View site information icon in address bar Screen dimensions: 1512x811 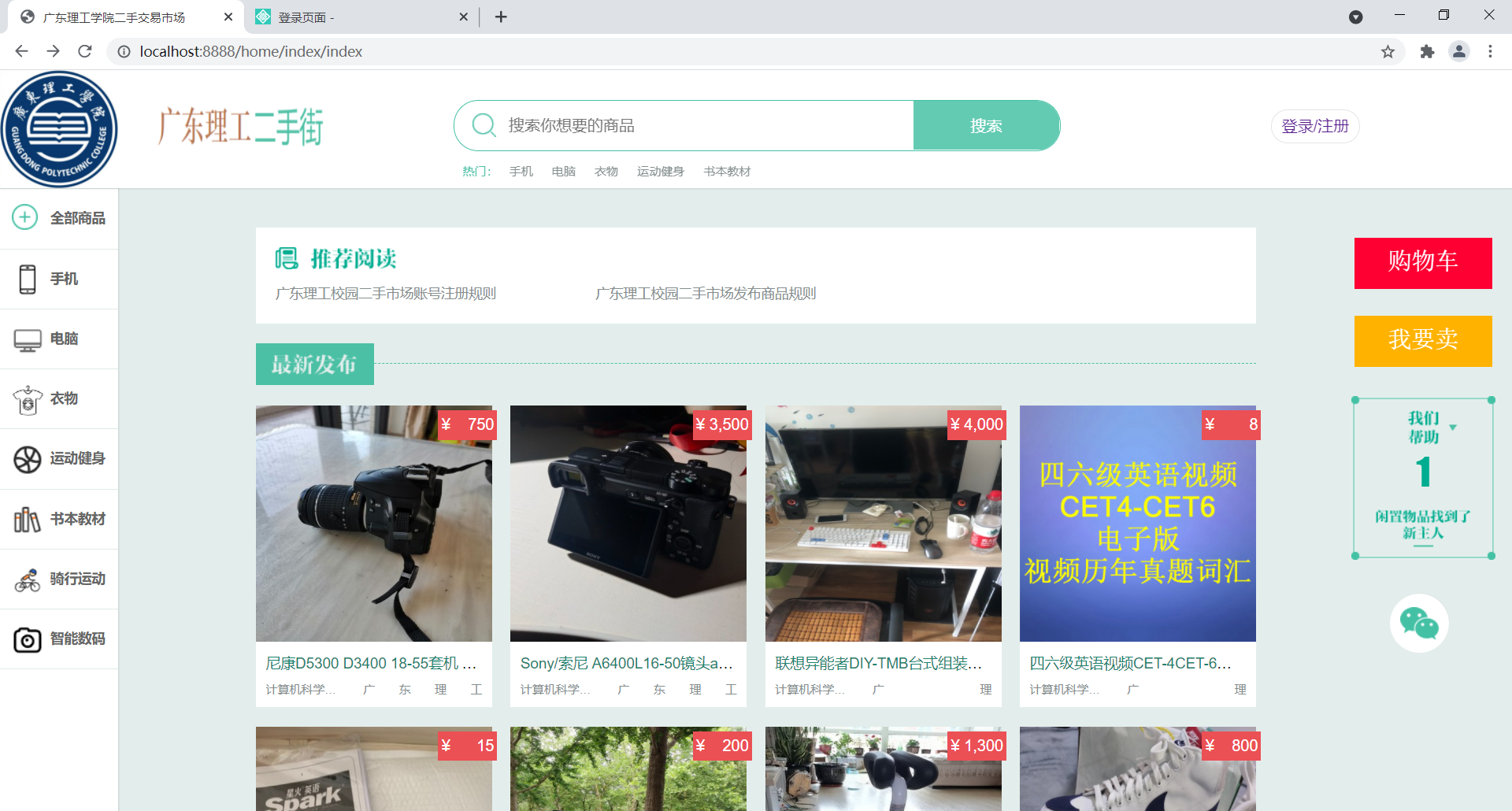pos(124,51)
